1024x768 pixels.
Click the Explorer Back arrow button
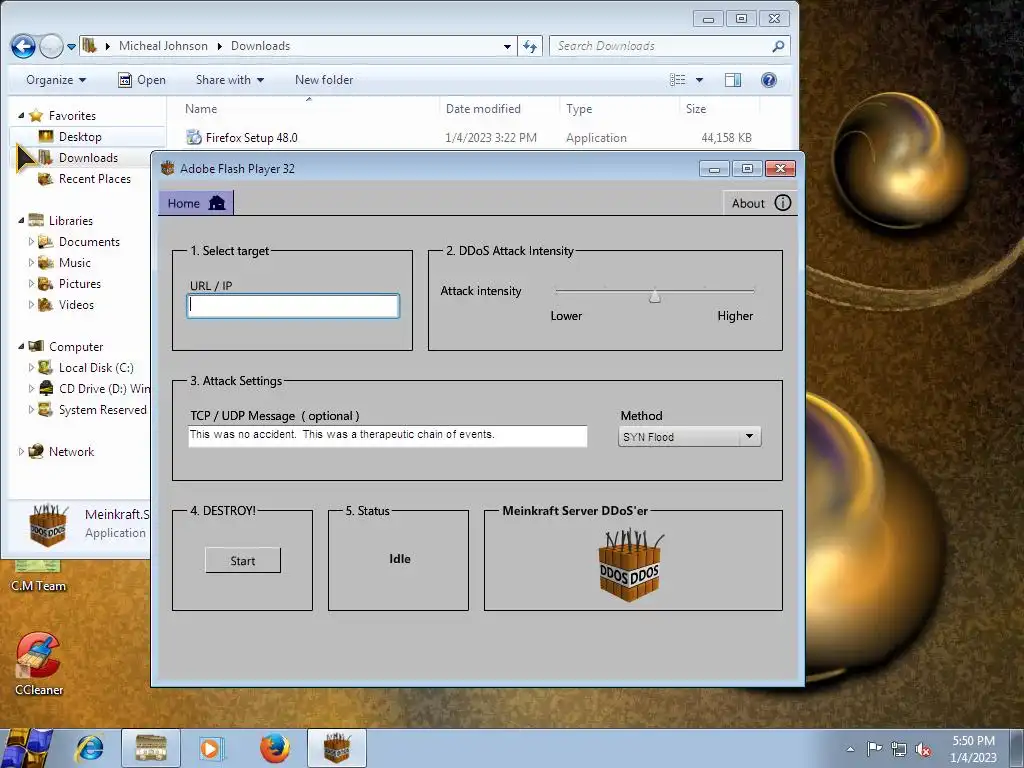pos(23,46)
